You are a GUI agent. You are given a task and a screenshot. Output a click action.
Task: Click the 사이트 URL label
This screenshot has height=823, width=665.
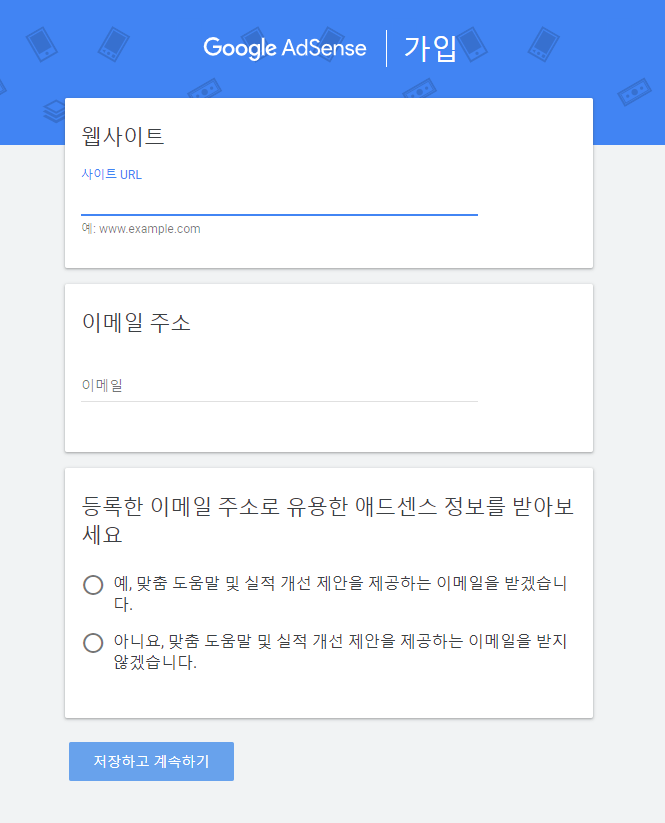point(111,174)
